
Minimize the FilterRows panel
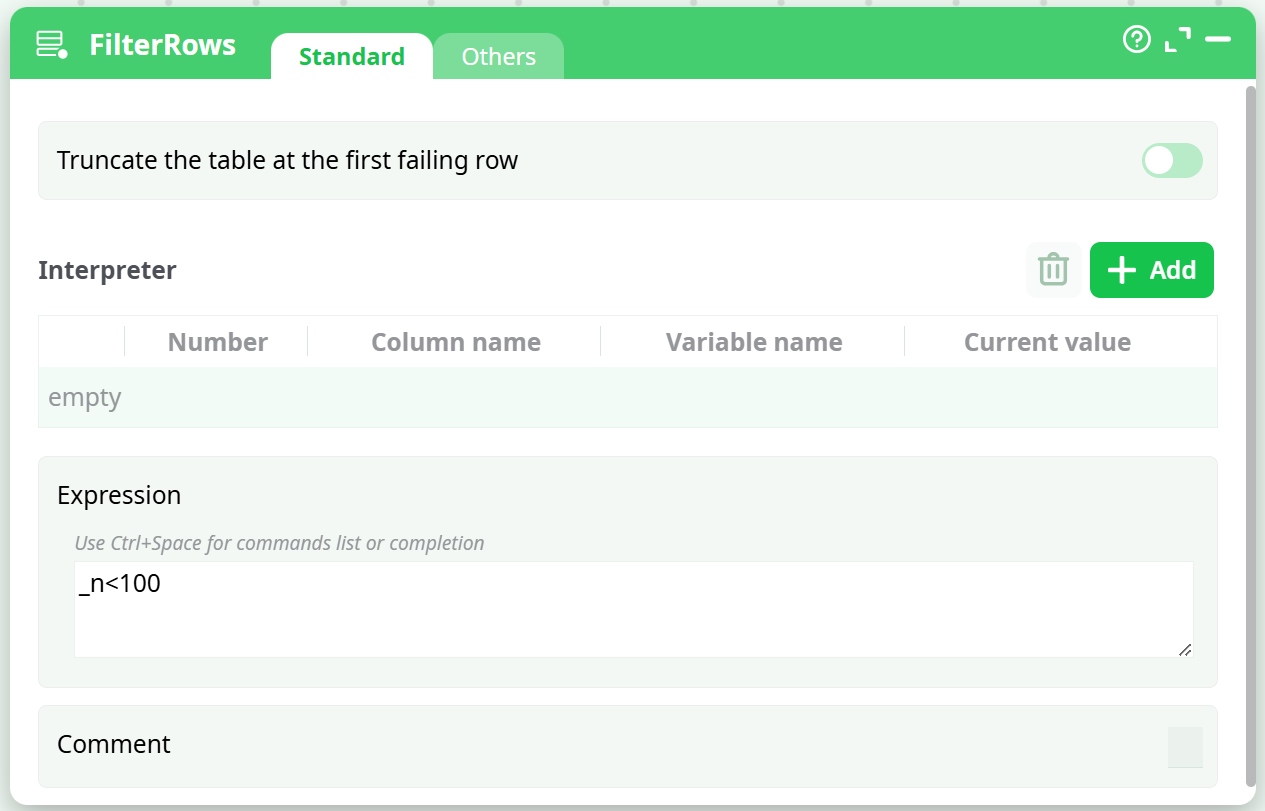1218,40
